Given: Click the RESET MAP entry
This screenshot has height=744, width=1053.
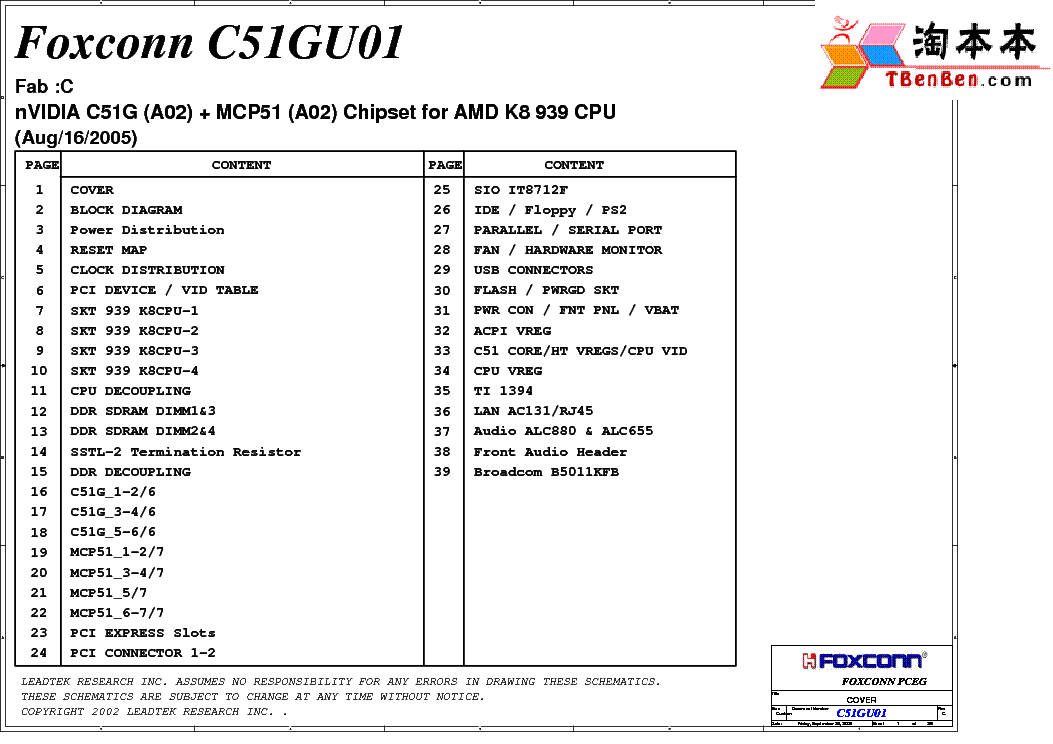Looking at the screenshot, I should point(108,250).
